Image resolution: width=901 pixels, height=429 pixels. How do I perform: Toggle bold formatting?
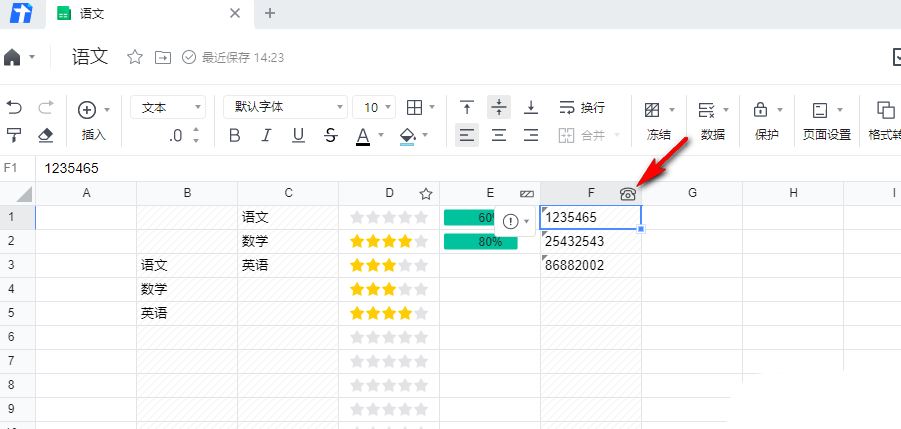[x=234, y=136]
